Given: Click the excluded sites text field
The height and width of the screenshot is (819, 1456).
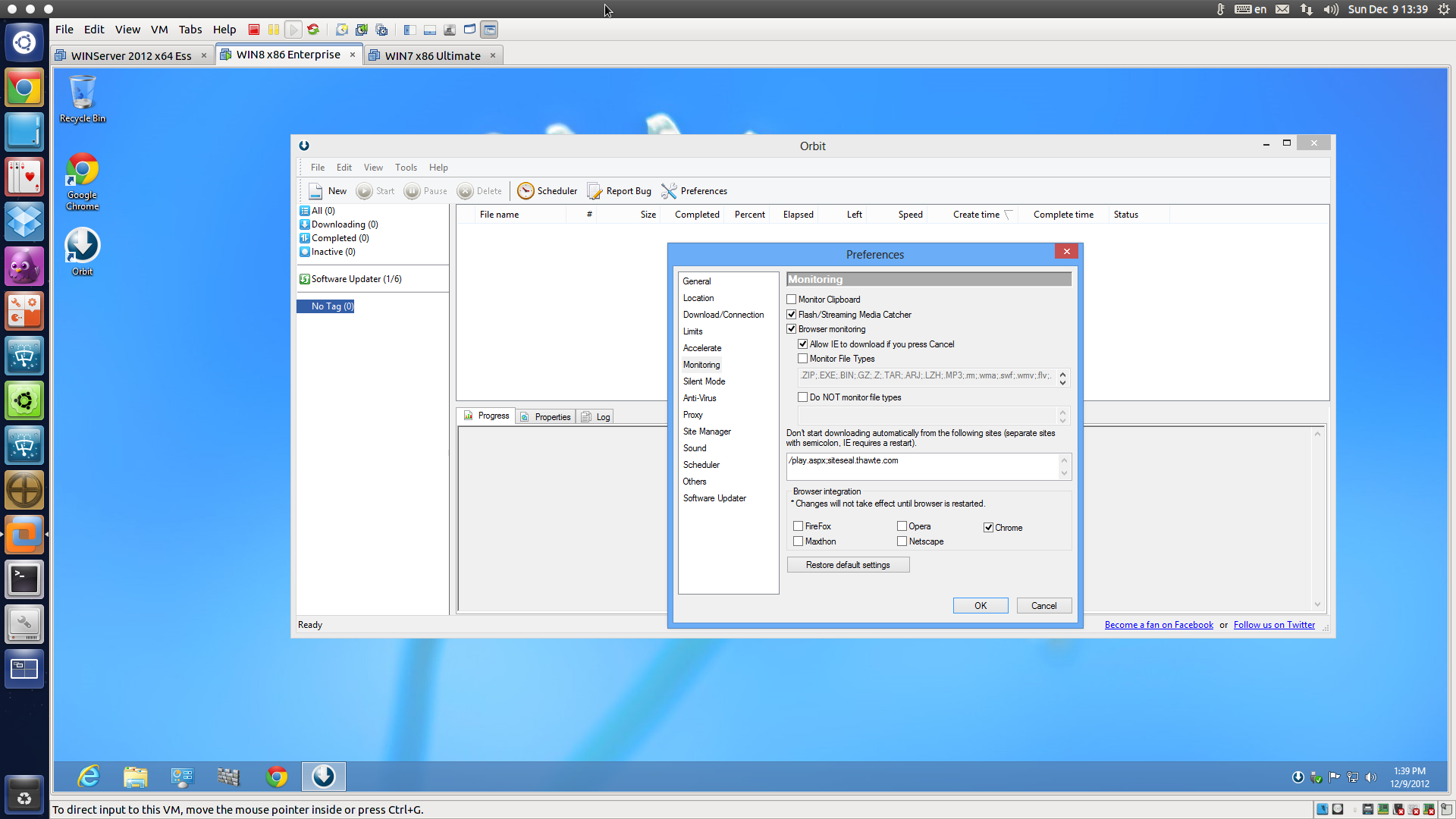Looking at the screenshot, I should (922, 466).
